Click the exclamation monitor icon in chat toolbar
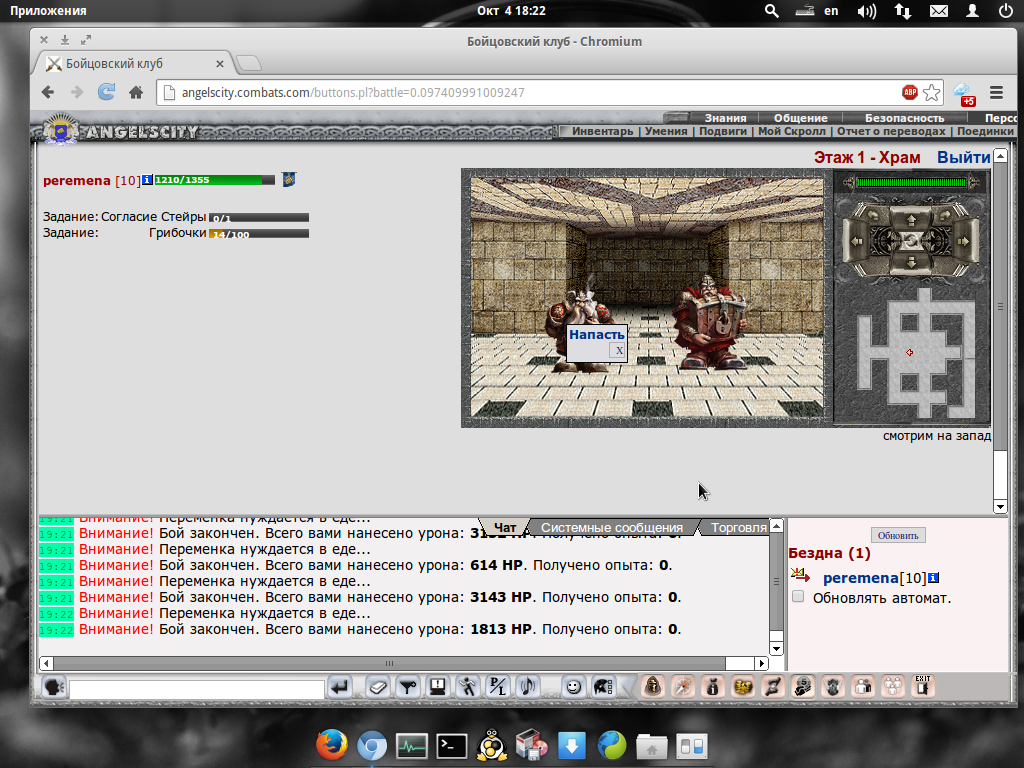Screen dimensions: 1024x768 (438, 687)
